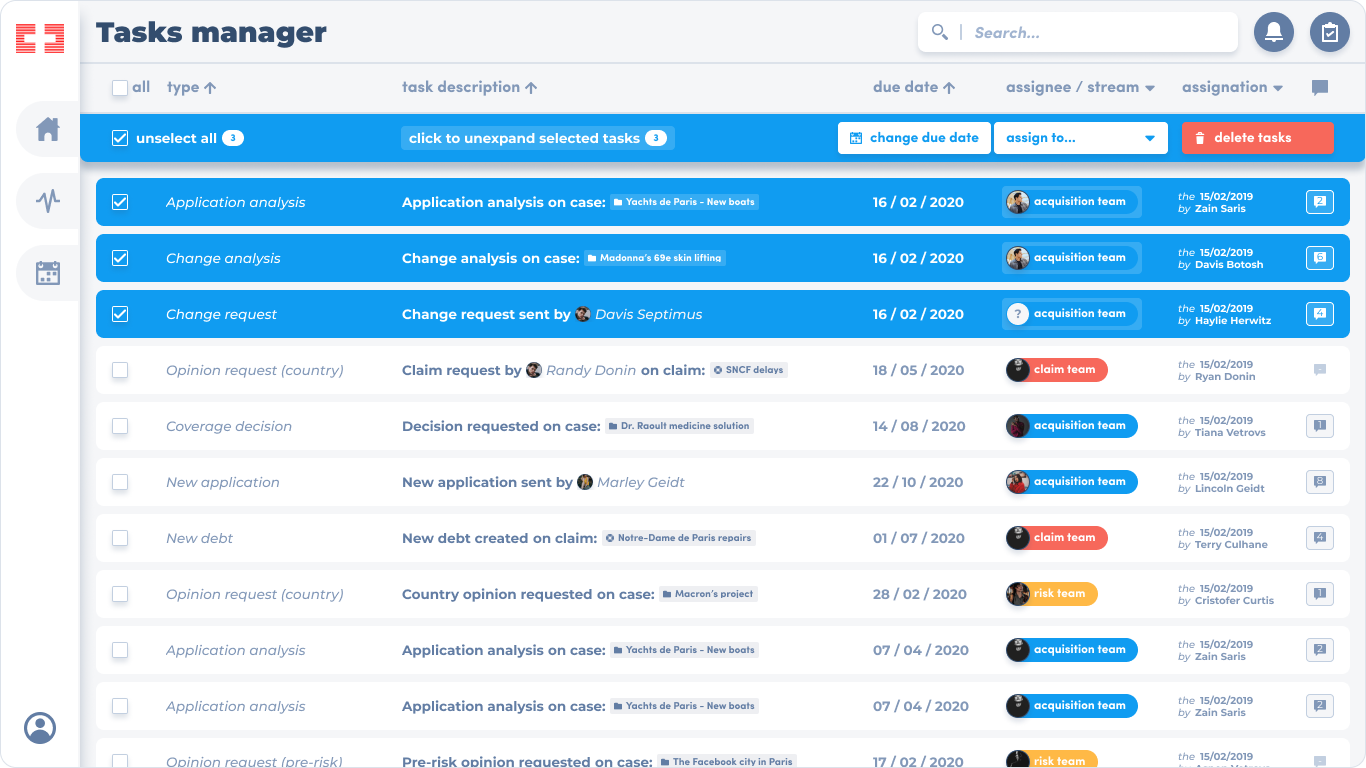1366x768 pixels.
Task: Open Marley Geidt's profile from New application
Action: [631, 482]
